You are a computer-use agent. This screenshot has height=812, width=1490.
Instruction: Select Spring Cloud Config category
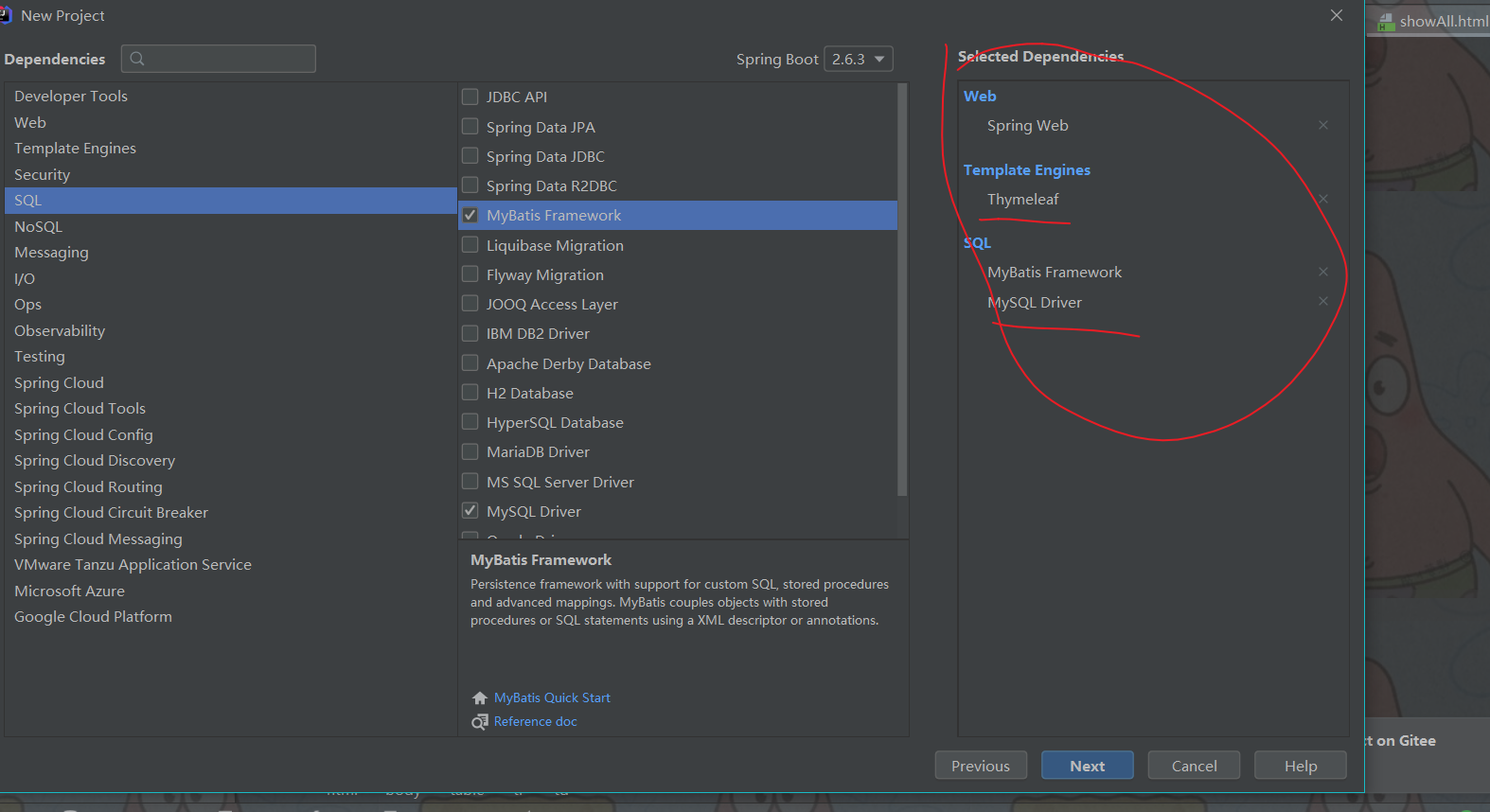[x=231, y=435]
